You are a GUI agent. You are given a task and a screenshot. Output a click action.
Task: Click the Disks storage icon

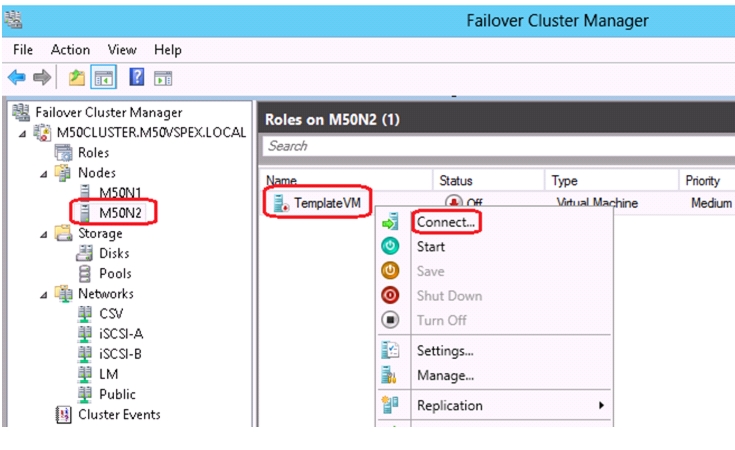(x=84, y=253)
